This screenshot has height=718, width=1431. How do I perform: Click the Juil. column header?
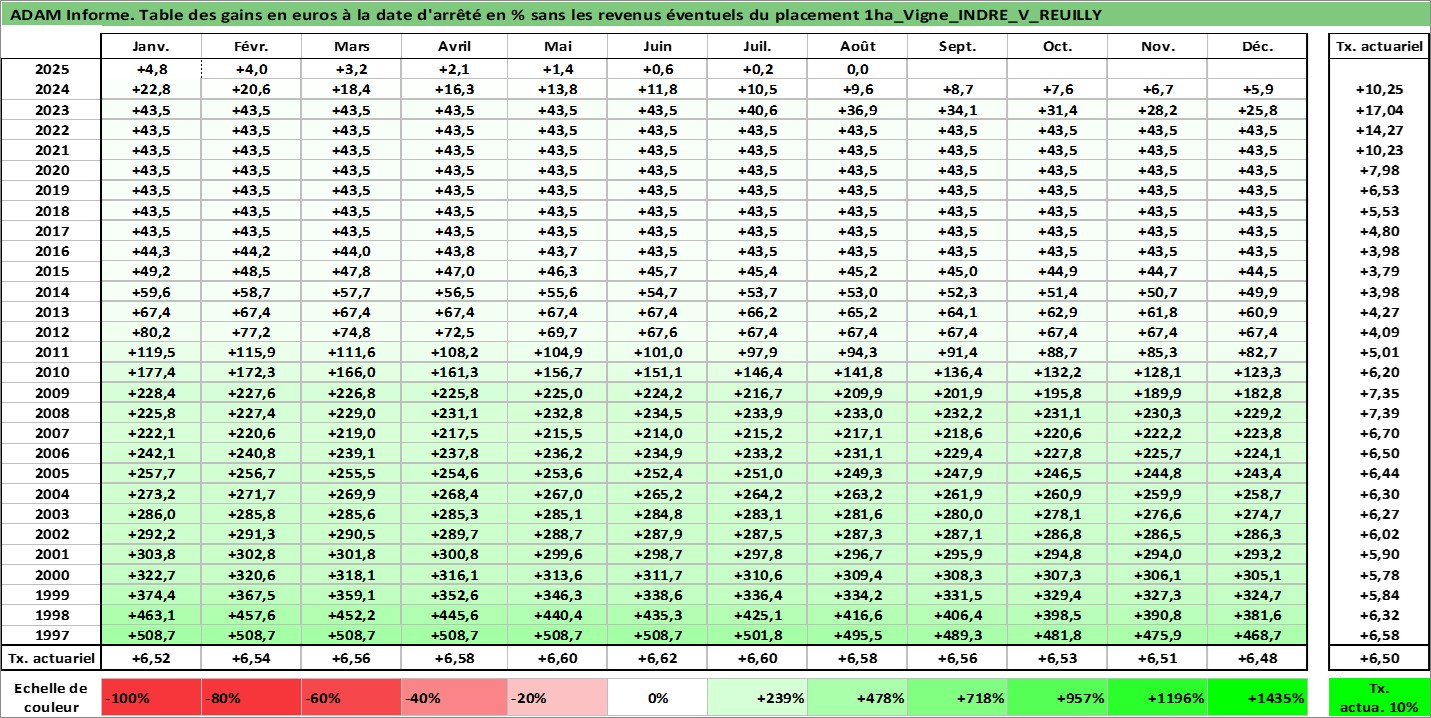(757, 47)
